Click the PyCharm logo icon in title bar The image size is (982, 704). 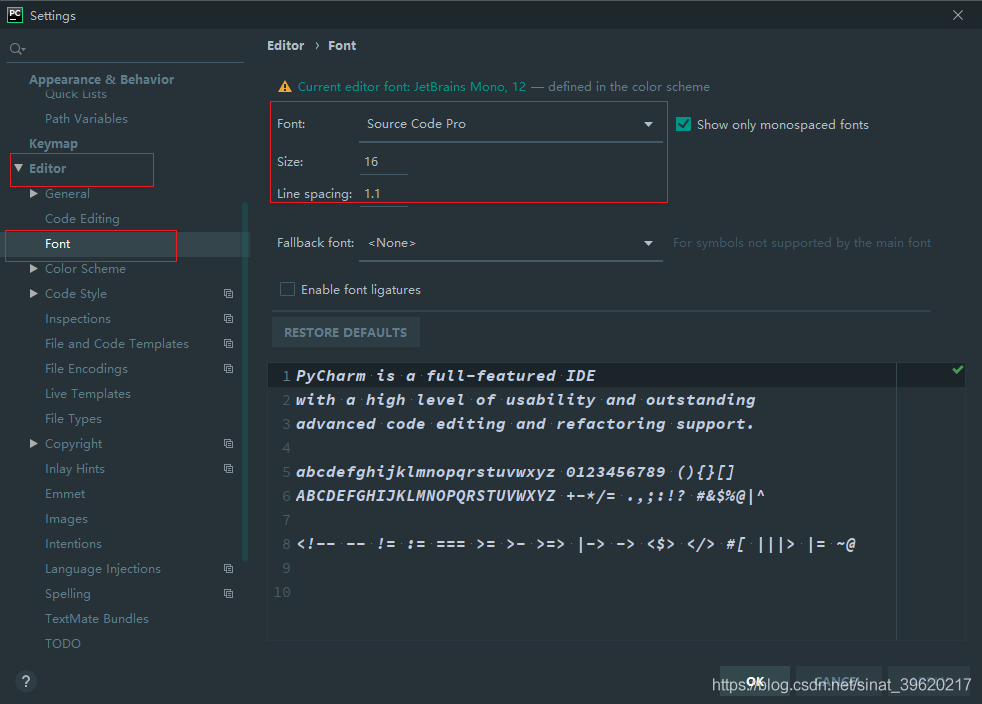click(x=15, y=15)
